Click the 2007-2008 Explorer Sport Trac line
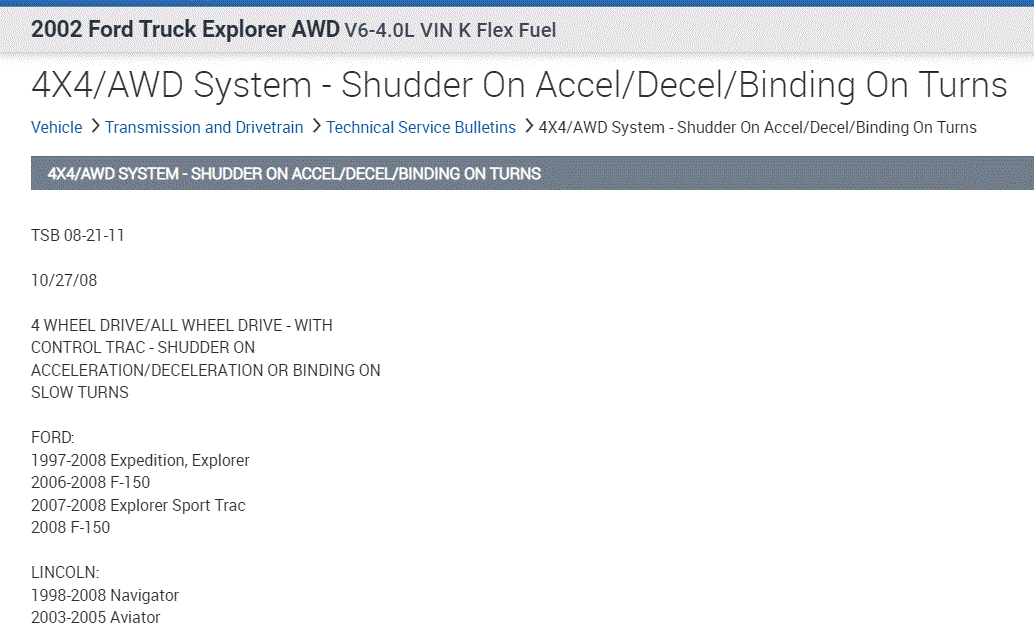The width and height of the screenshot is (1034, 637). point(138,505)
